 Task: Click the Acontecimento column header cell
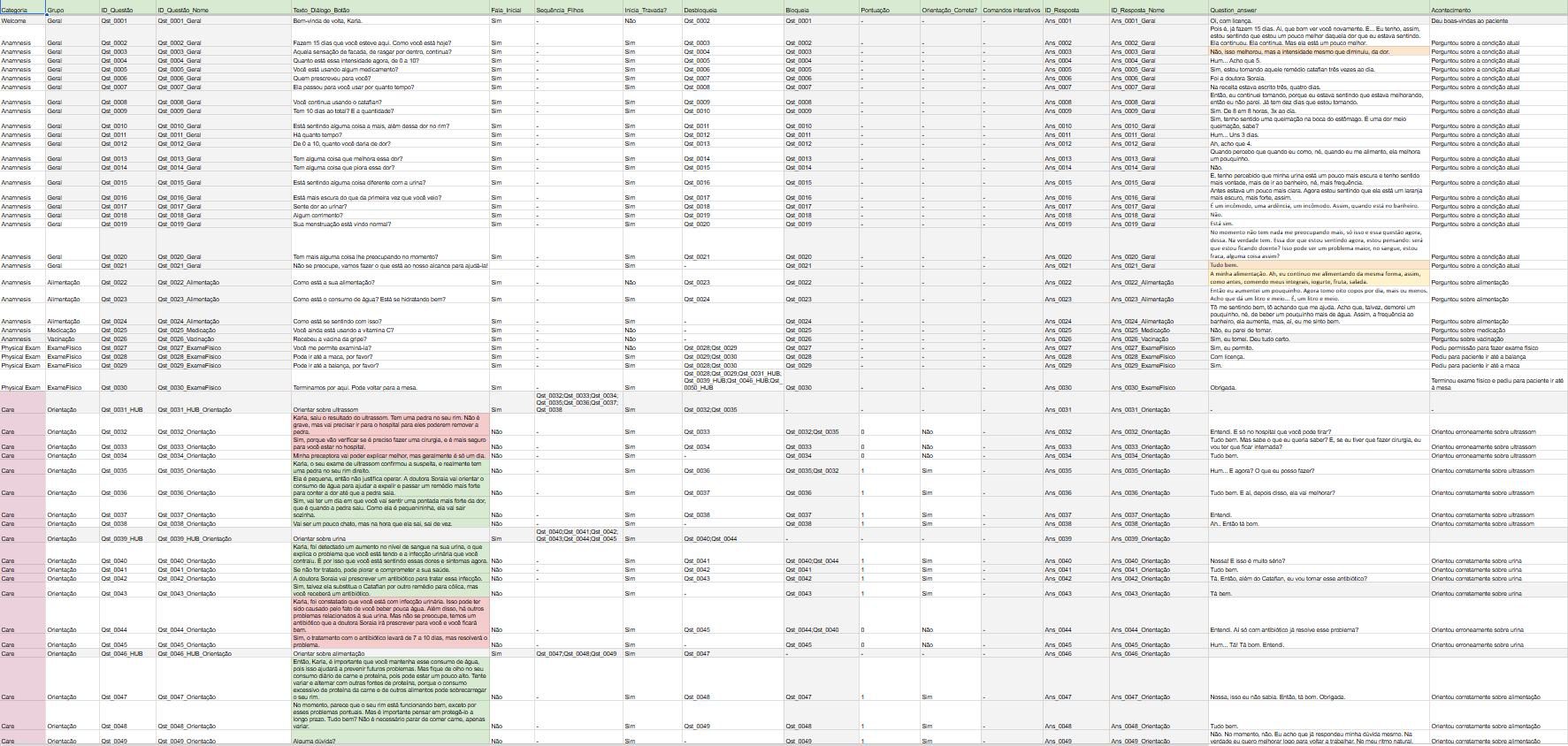pyautogui.click(x=1498, y=10)
